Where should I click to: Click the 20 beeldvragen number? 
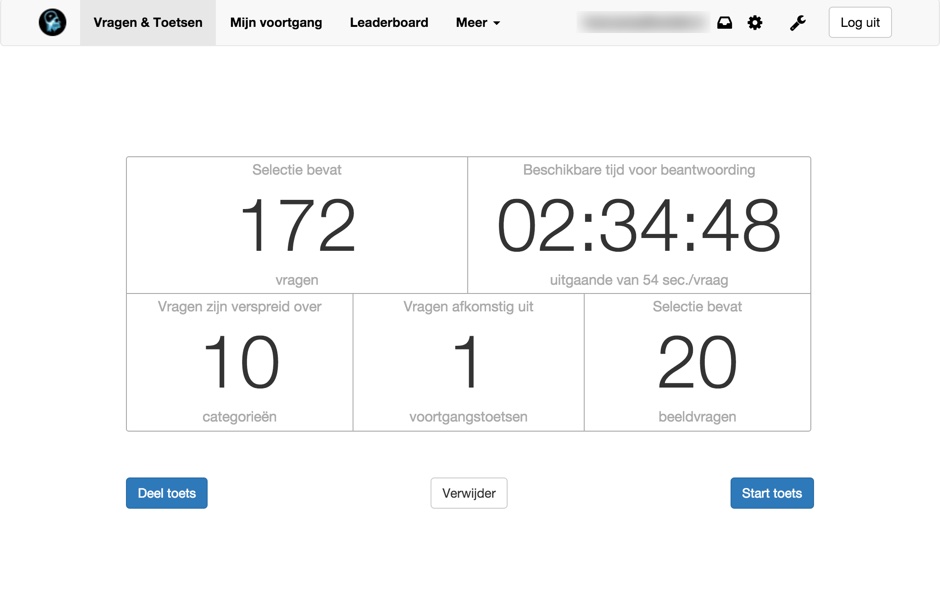(x=697, y=363)
